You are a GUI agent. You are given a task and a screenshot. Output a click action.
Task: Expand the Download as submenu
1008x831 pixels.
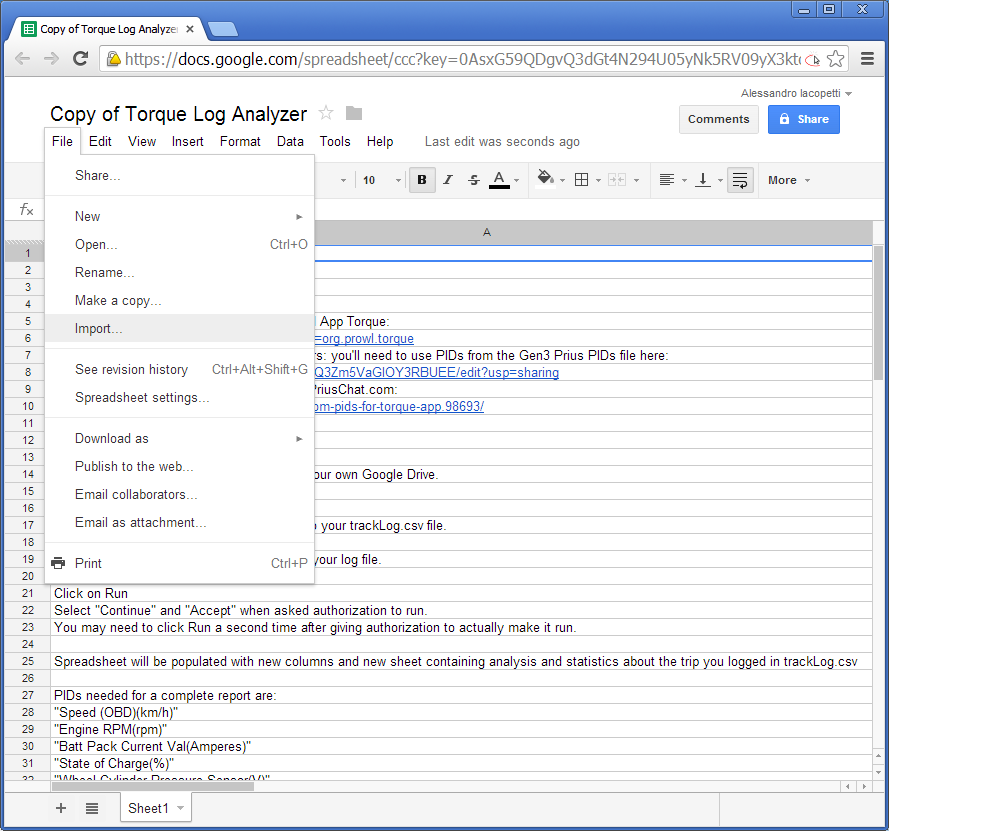pyautogui.click(x=111, y=438)
